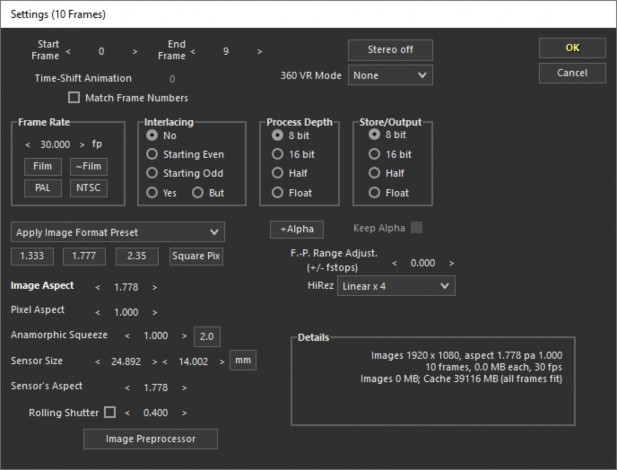Decrease the Sensor's Aspect value
Viewport: 617px width, 470px height.
pyautogui.click(x=127, y=388)
